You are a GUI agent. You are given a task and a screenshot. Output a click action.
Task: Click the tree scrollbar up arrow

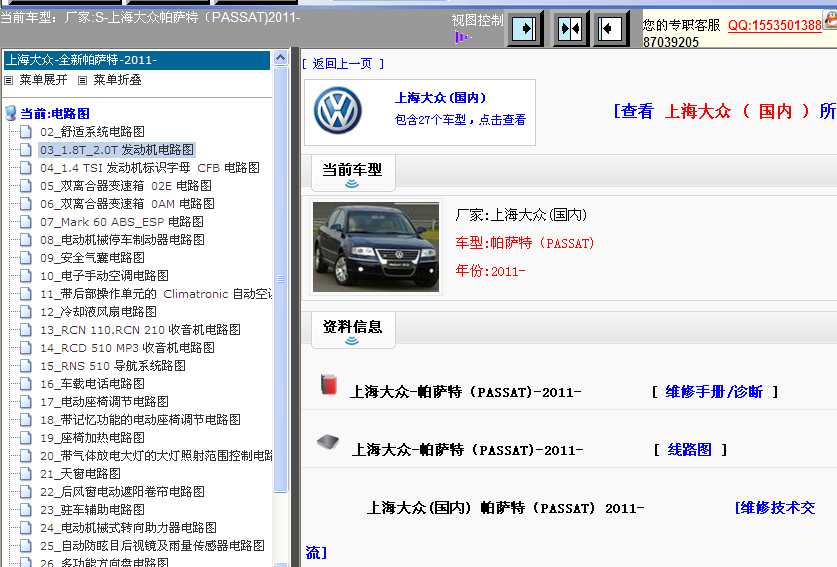point(280,57)
